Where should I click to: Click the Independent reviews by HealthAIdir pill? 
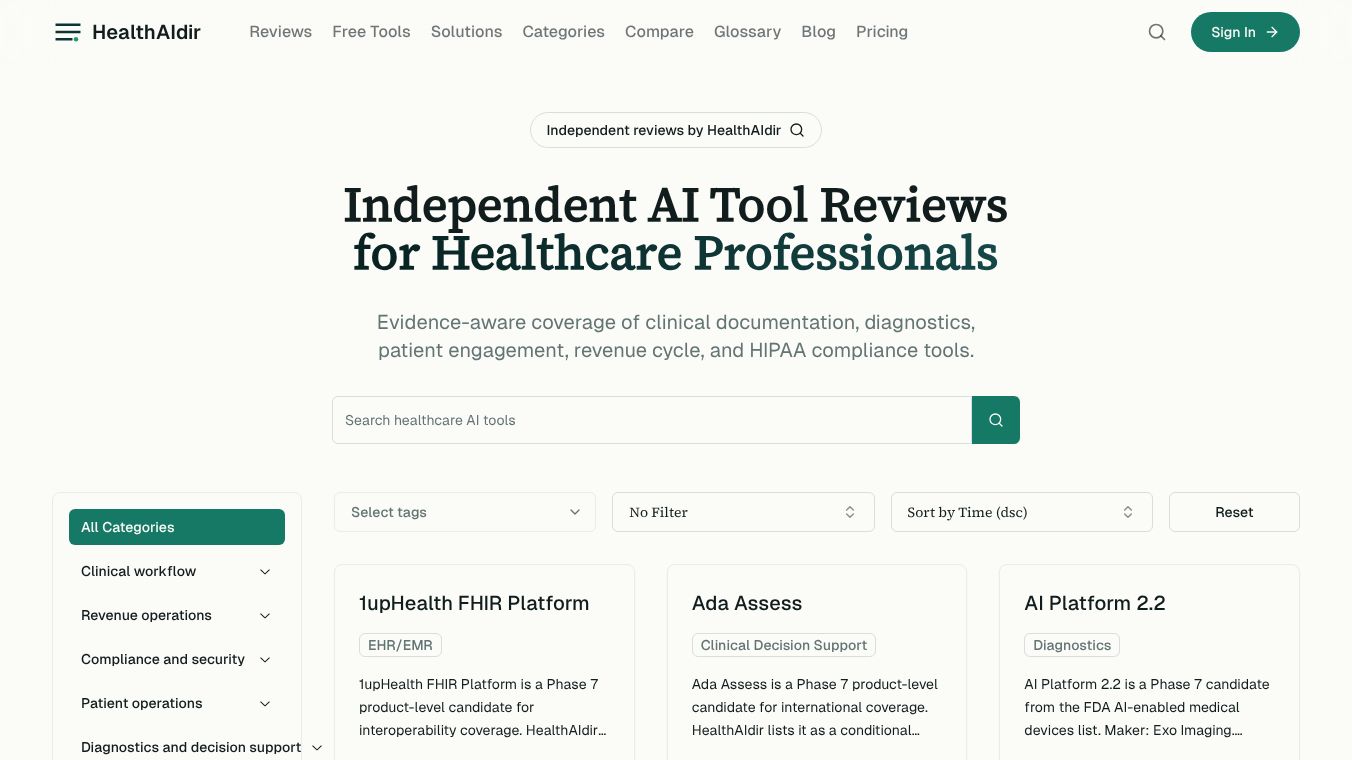[676, 130]
